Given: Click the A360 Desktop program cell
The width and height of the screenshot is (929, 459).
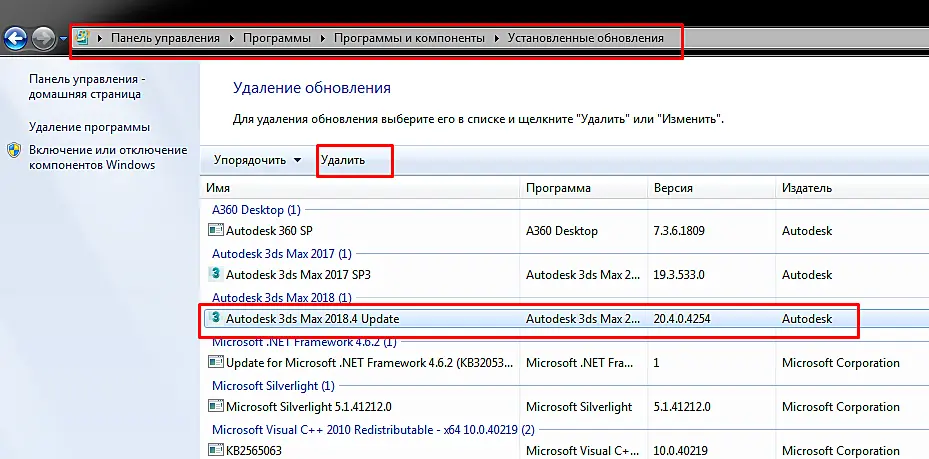Looking at the screenshot, I should [x=562, y=231].
